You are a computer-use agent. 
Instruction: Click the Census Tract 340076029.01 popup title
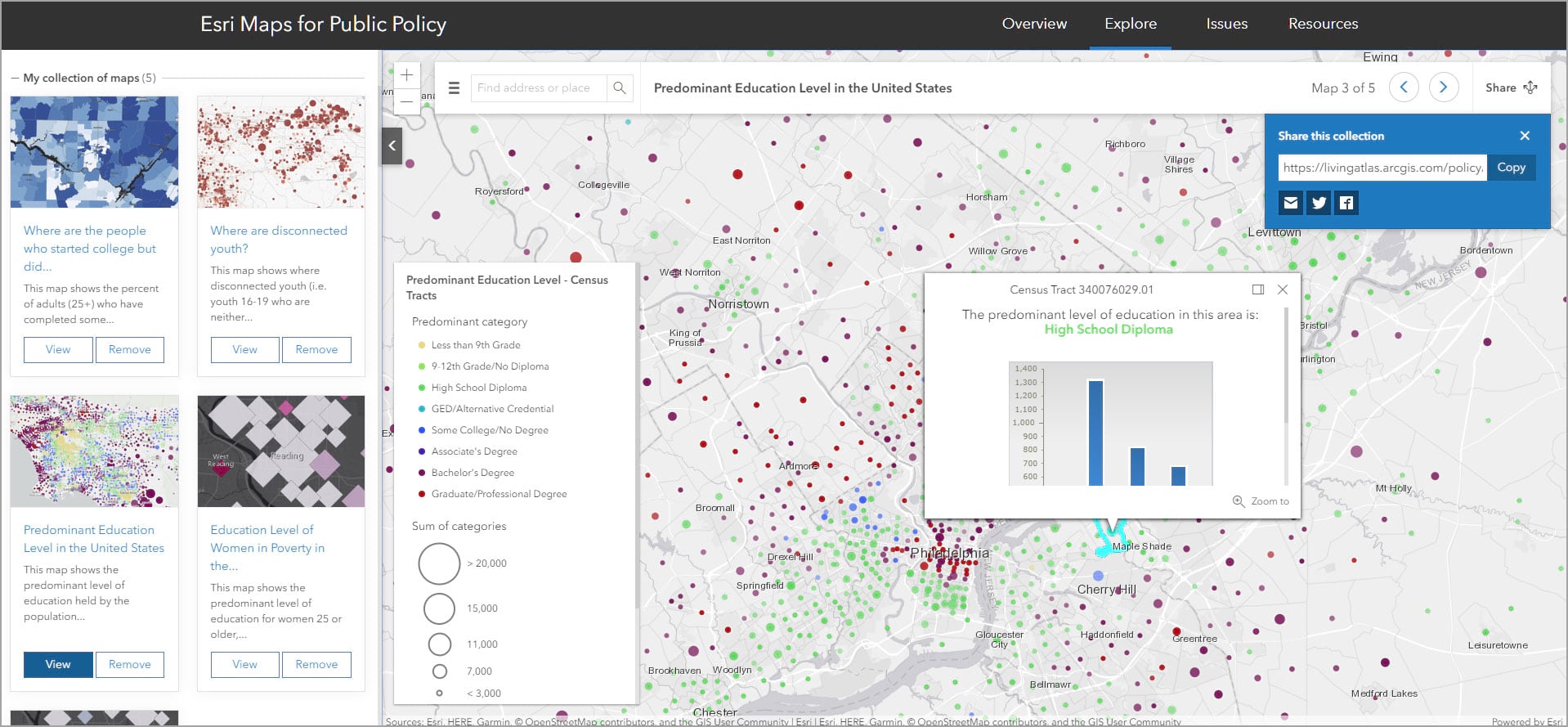(1082, 289)
